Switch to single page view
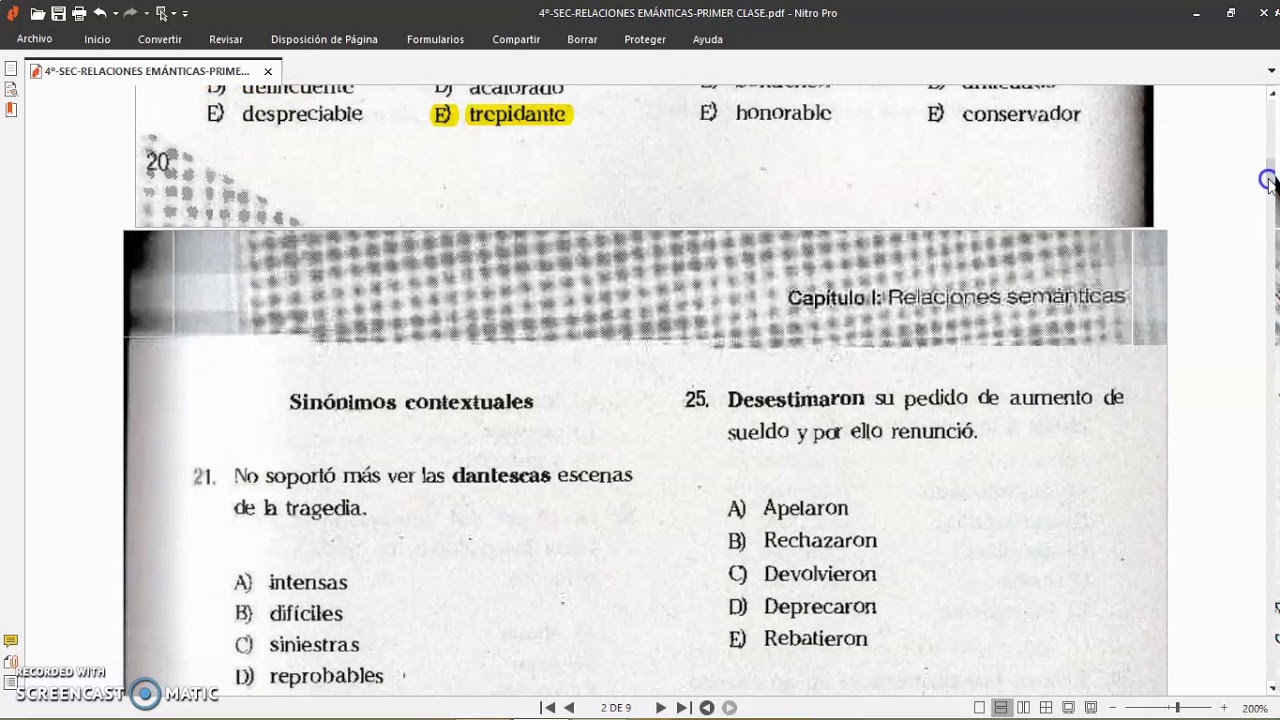This screenshot has width=1280, height=720. point(979,707)
